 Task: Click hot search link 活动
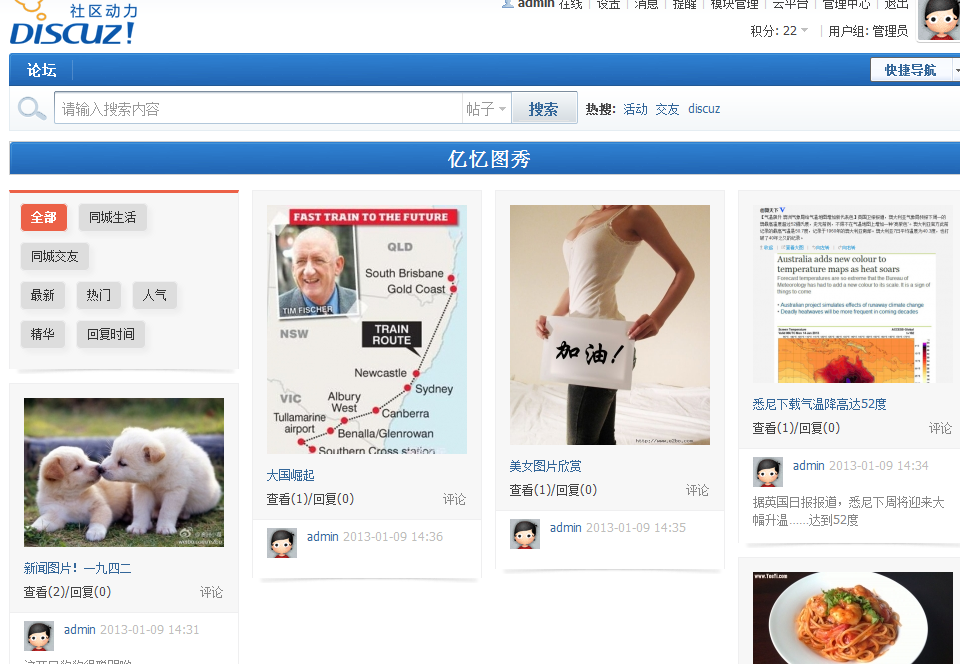click(636, 109)
